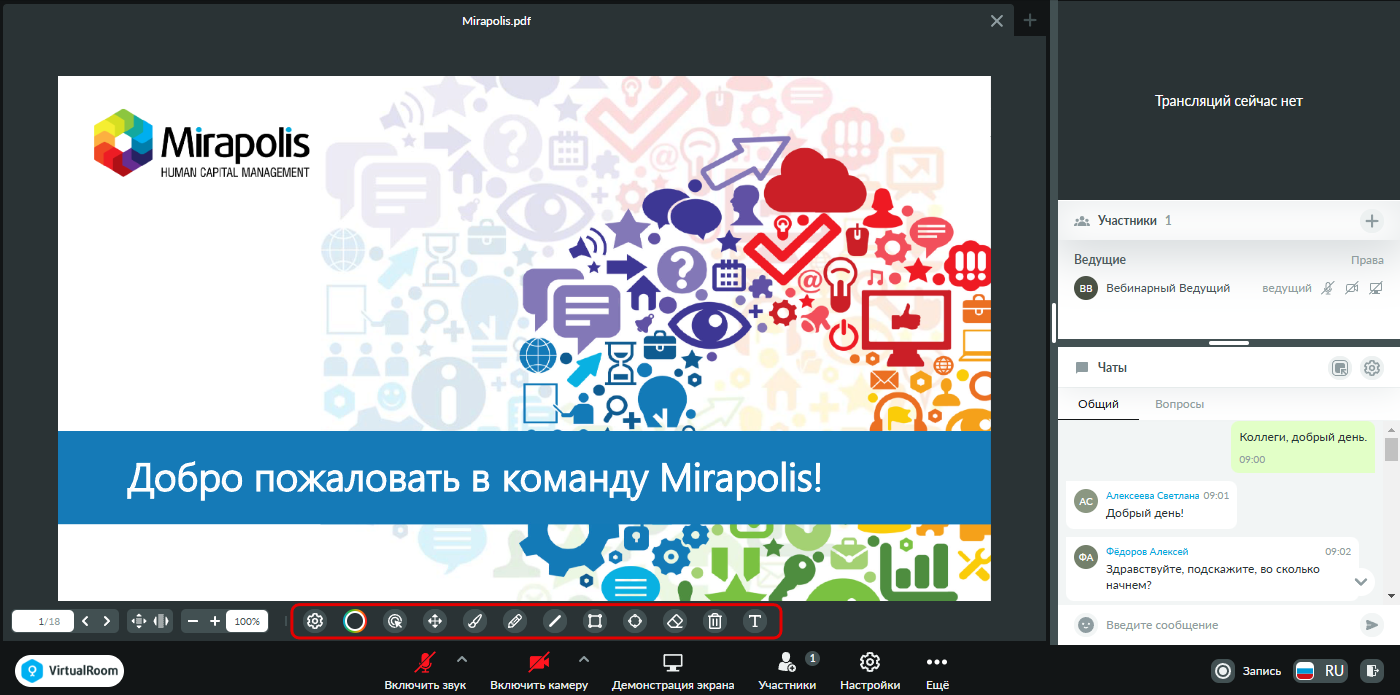Expand microphone options next to Включить звук
The image size is (1400, 695).
462,659
